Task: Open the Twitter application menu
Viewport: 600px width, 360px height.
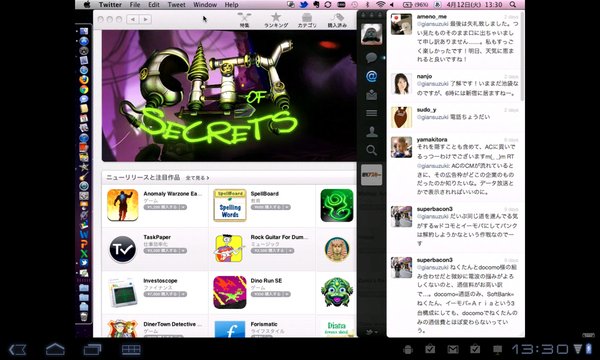Action: (110, 5)
